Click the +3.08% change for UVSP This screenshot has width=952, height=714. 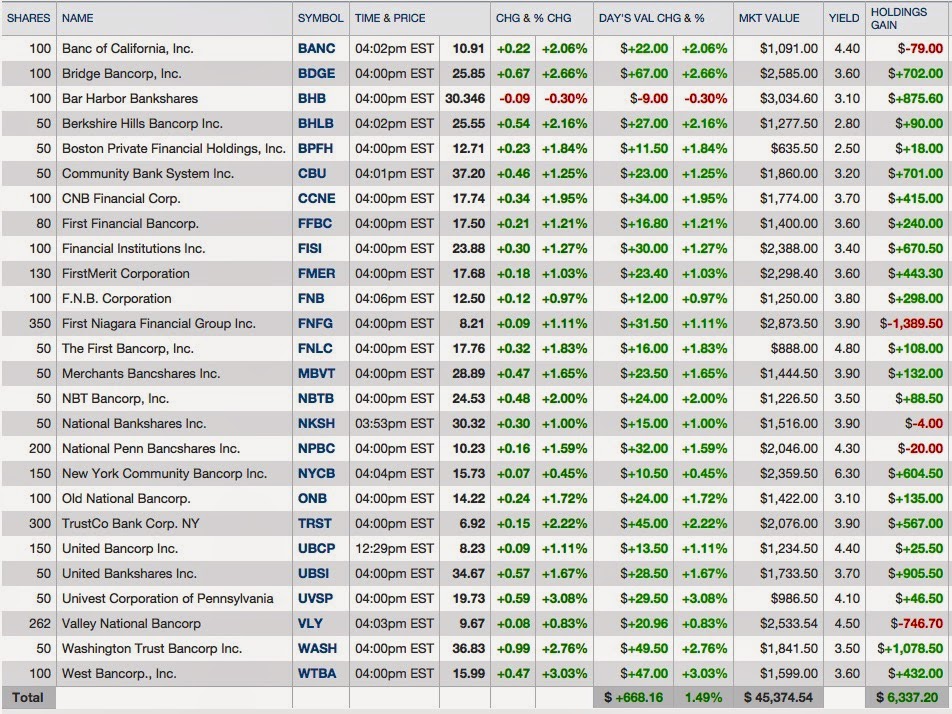pyautogui.click(x=564, y=598)
